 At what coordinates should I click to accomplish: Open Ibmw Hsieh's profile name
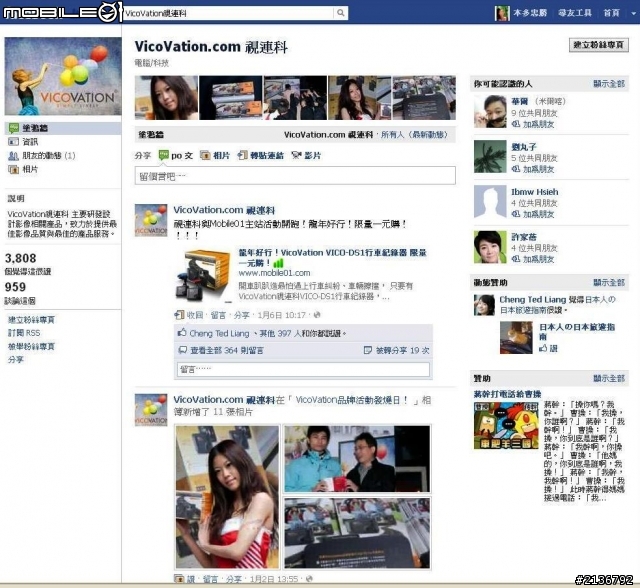(535, 192)
